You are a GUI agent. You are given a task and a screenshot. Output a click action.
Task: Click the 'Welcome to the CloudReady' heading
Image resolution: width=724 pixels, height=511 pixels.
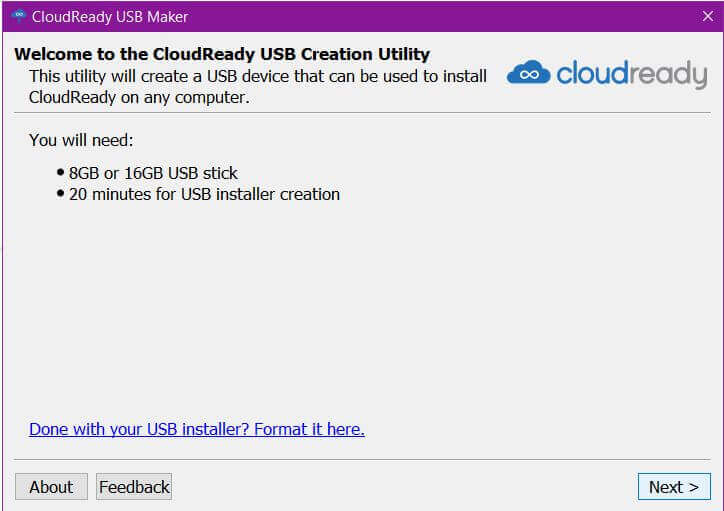click(x=222, y=54)
